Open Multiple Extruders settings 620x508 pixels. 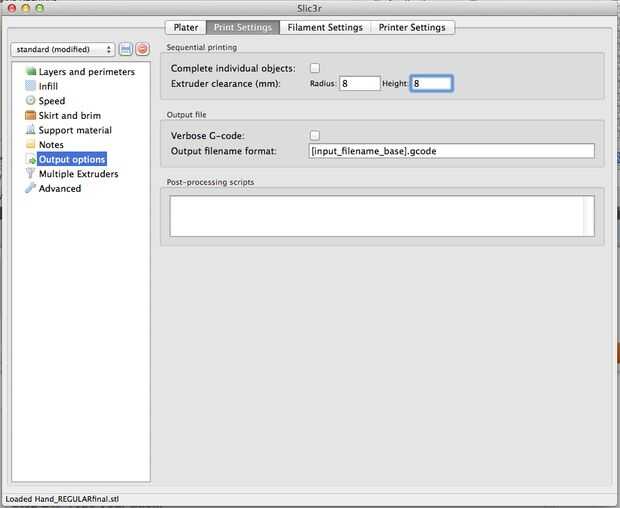78,174
